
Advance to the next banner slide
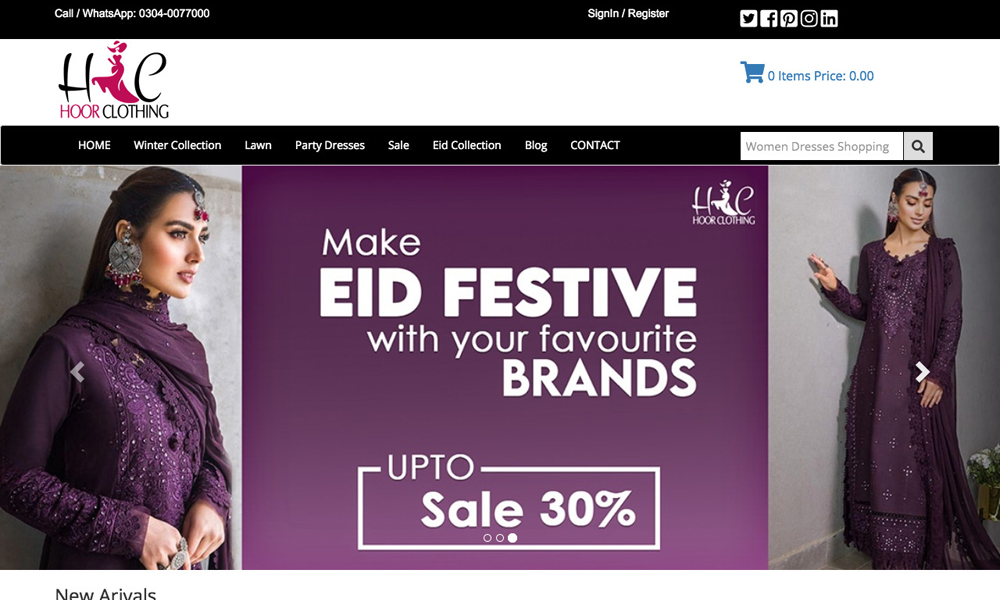(x=922, y=372)
